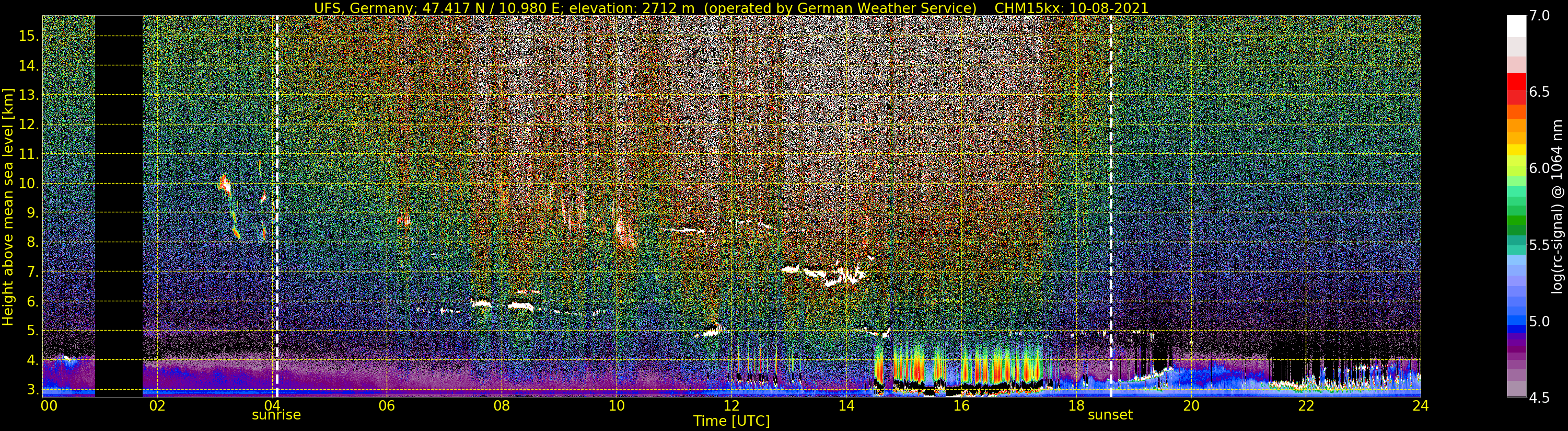1568x431 pixels.
Task: Click the 'Time [UTC]' x-axis label
Action: click(731, 421)
